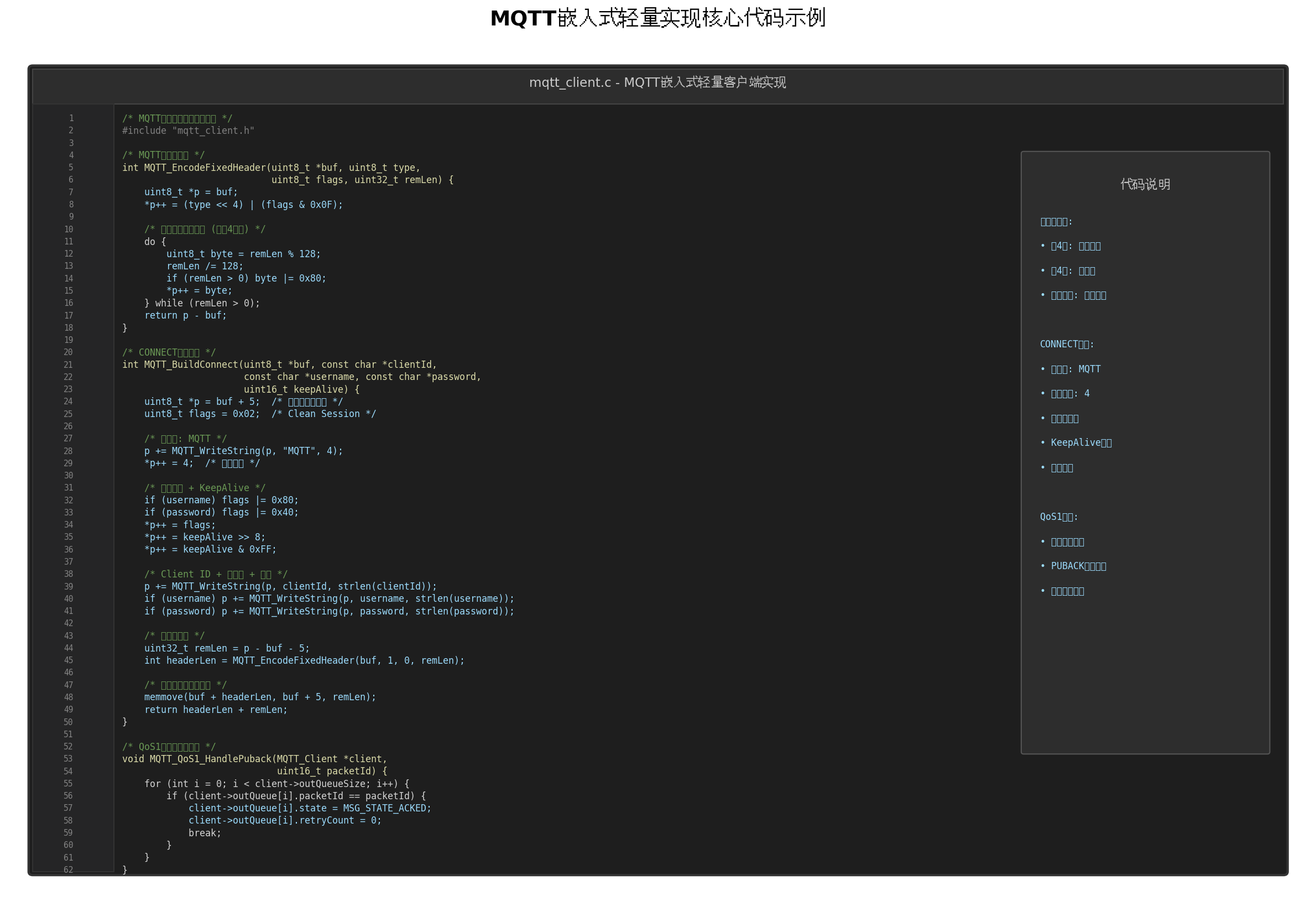Click the '*p++ = (type << 4) | (flags & 0x0F);' line

(x=243, y=205)
